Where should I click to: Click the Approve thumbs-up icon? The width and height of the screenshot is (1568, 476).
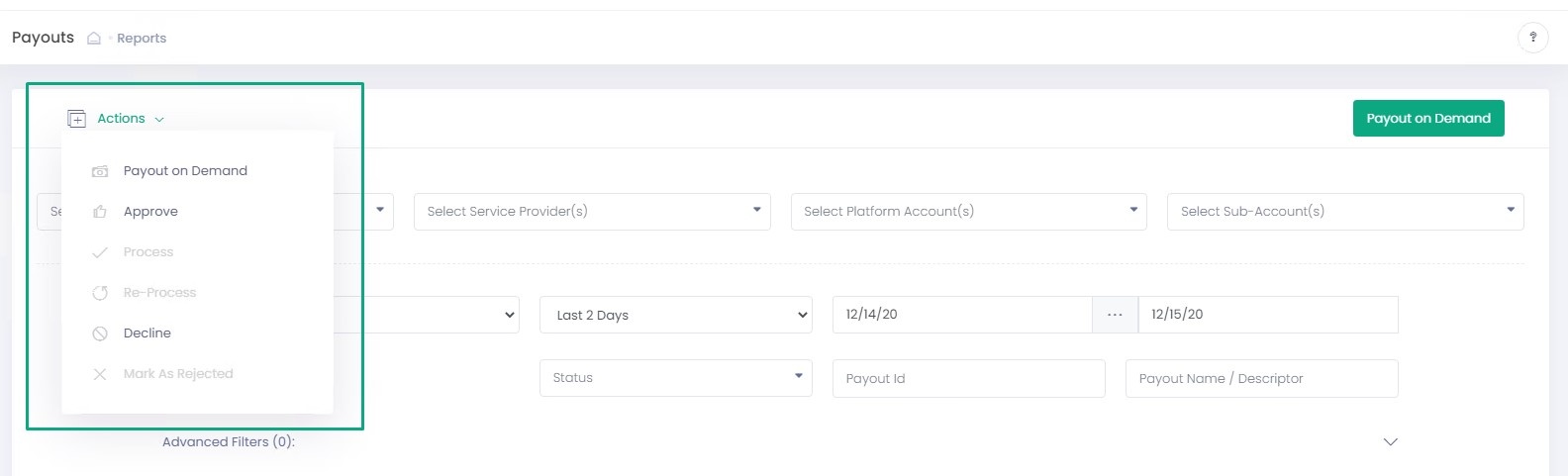click(100, 212)
